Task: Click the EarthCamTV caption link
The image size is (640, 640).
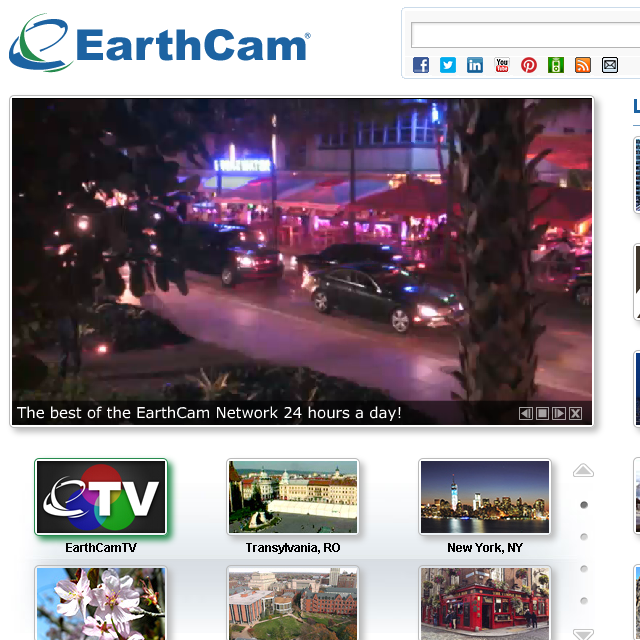Action: [101, 548]
